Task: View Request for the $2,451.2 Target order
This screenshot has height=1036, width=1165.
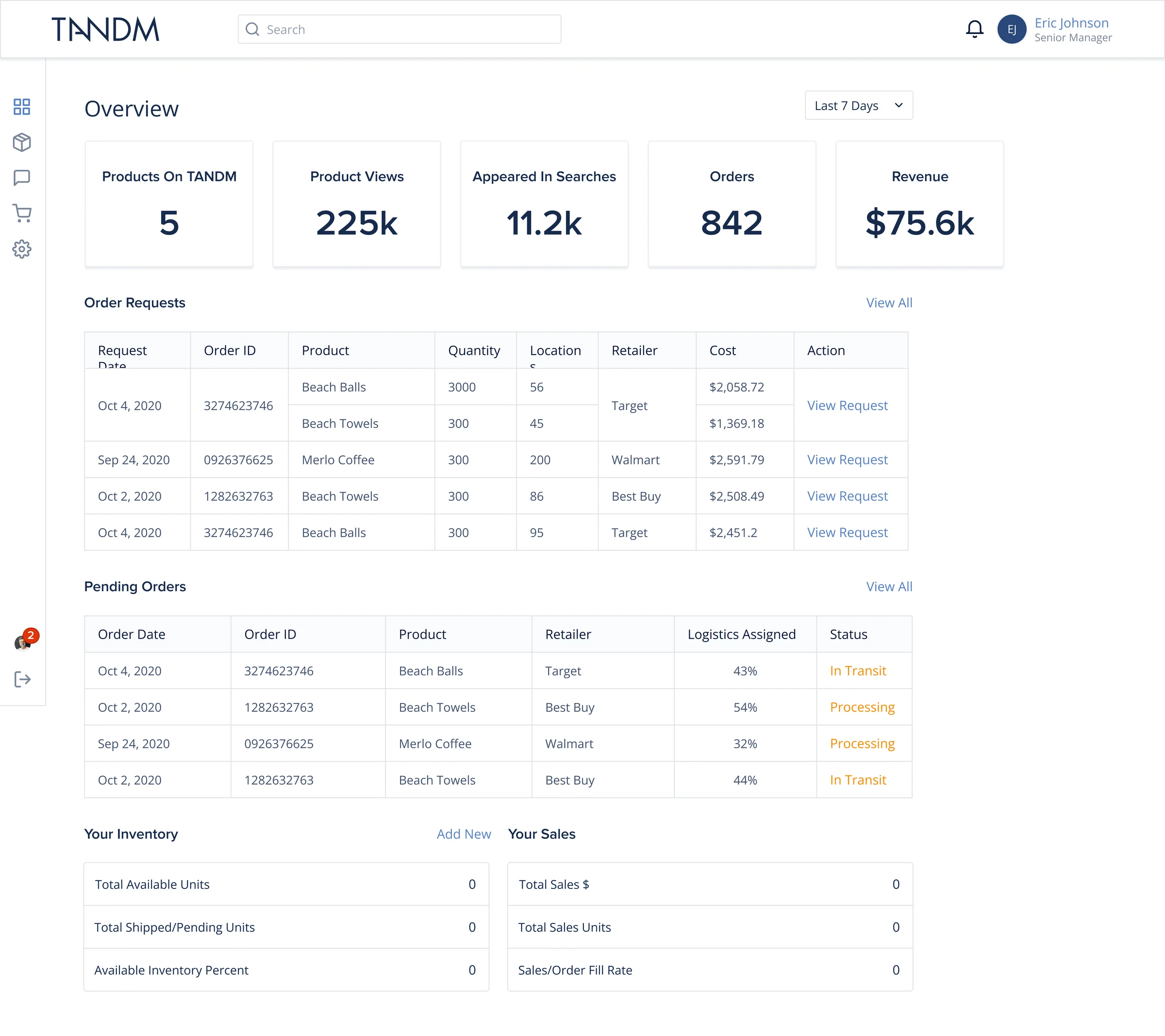Action: click(x=847, y=532)
